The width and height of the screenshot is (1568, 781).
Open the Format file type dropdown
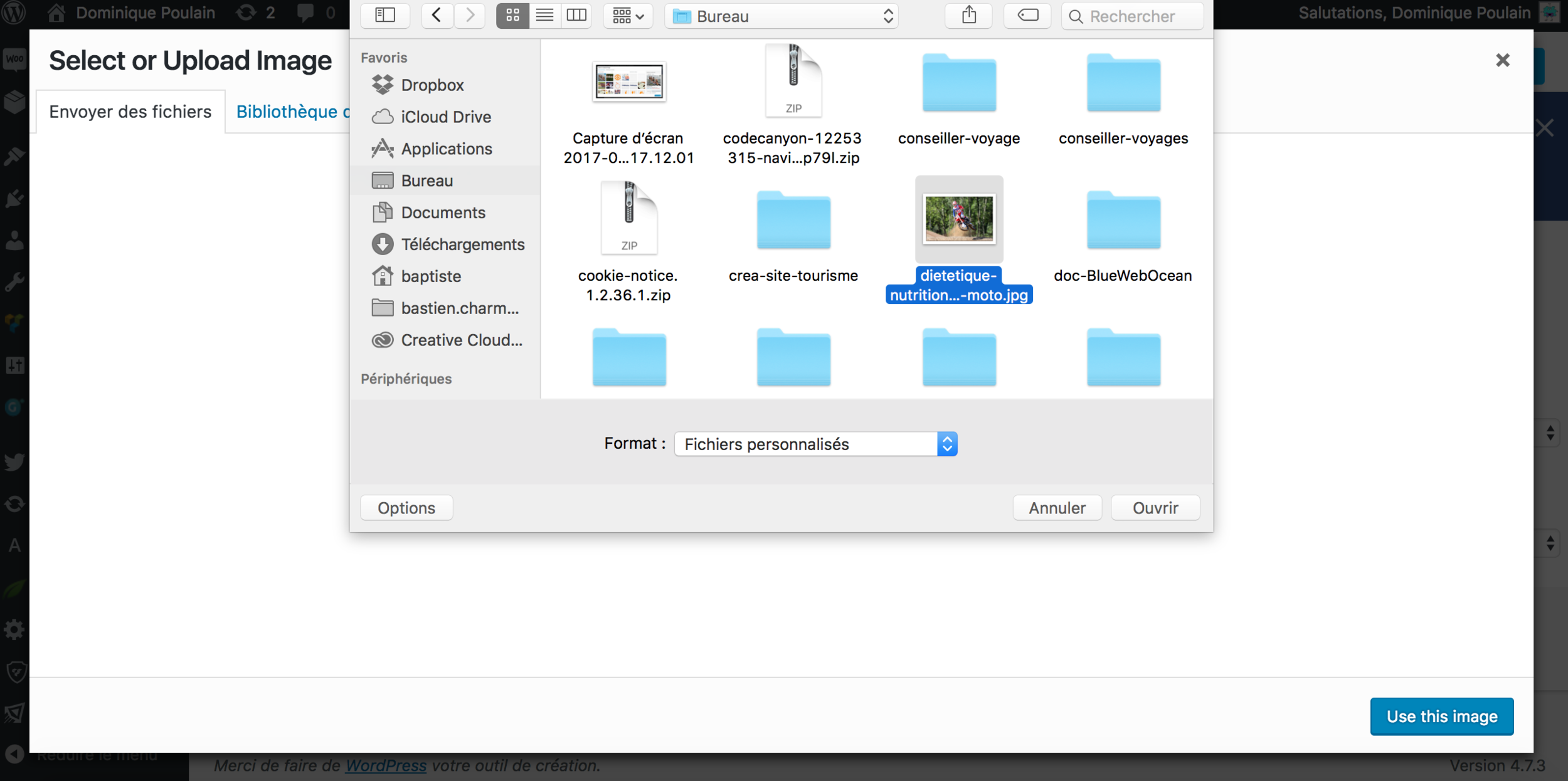[x=815, y=444]
